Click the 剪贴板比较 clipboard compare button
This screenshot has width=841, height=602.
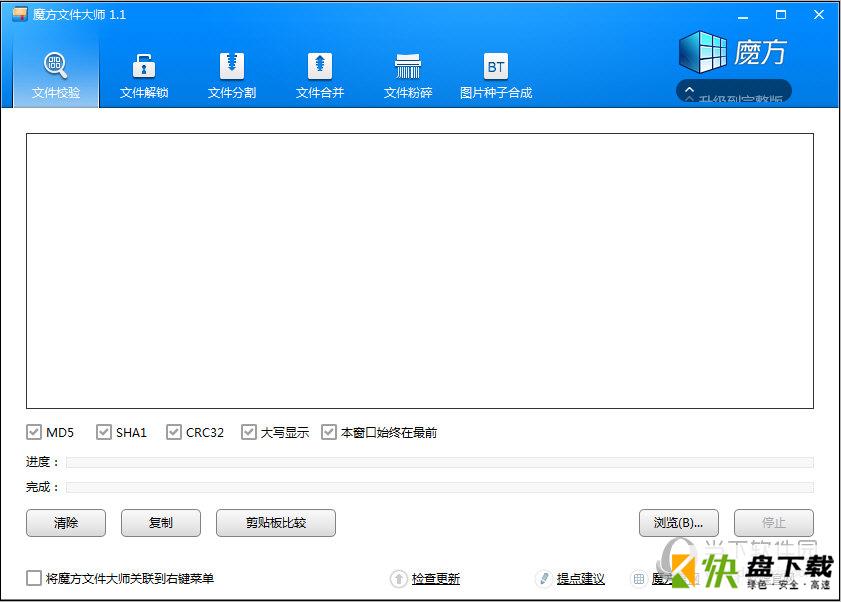tap(276, 523)
